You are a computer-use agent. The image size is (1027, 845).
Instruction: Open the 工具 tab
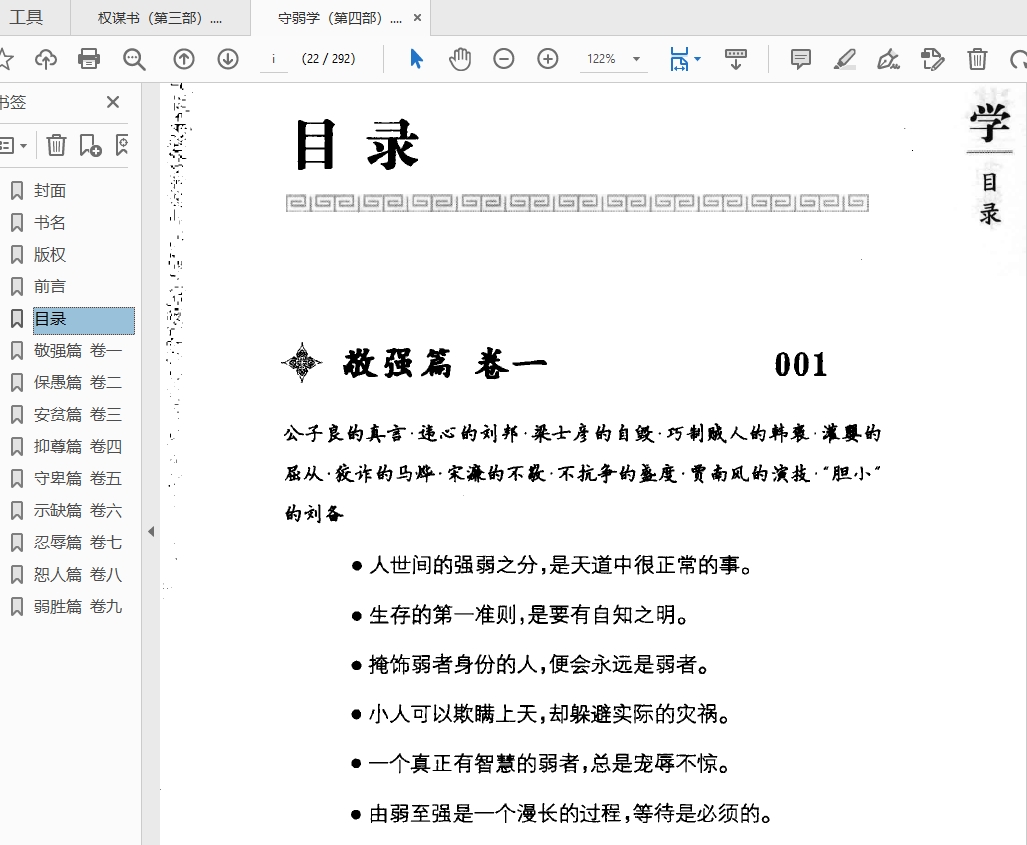pyautogui.click(x=27, y=18)
